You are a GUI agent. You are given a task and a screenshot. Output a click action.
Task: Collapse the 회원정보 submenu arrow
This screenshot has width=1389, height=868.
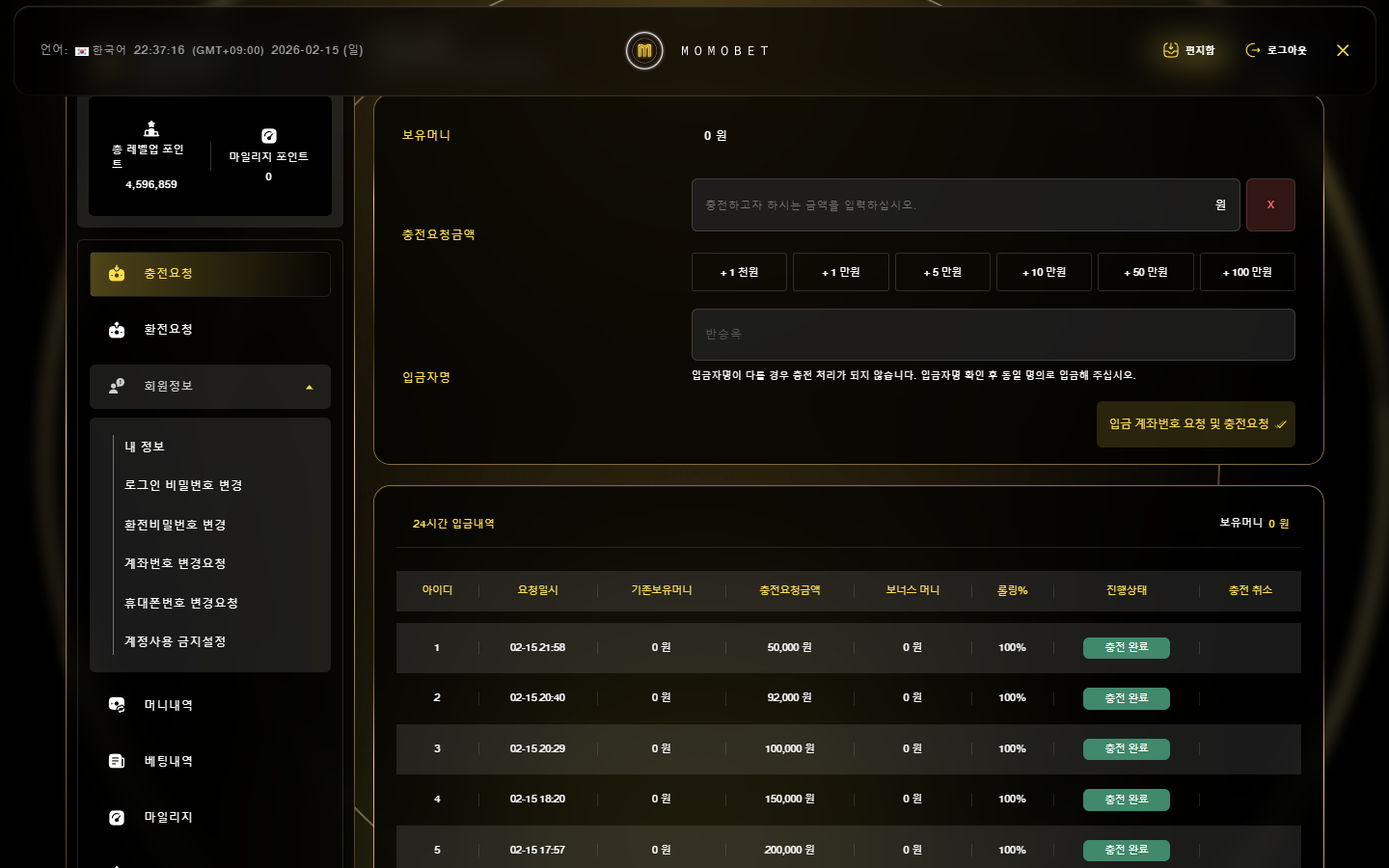(x=309, y=387)
